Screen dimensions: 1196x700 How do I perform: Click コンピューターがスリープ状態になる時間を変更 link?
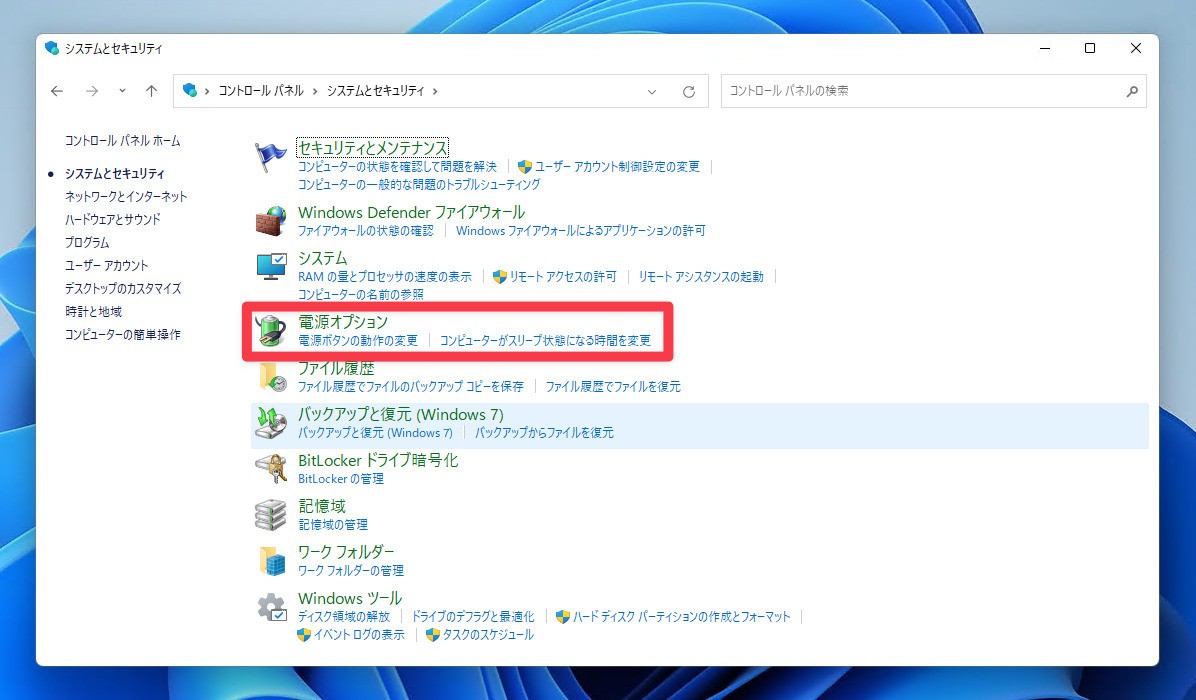(x=545, y=340)
